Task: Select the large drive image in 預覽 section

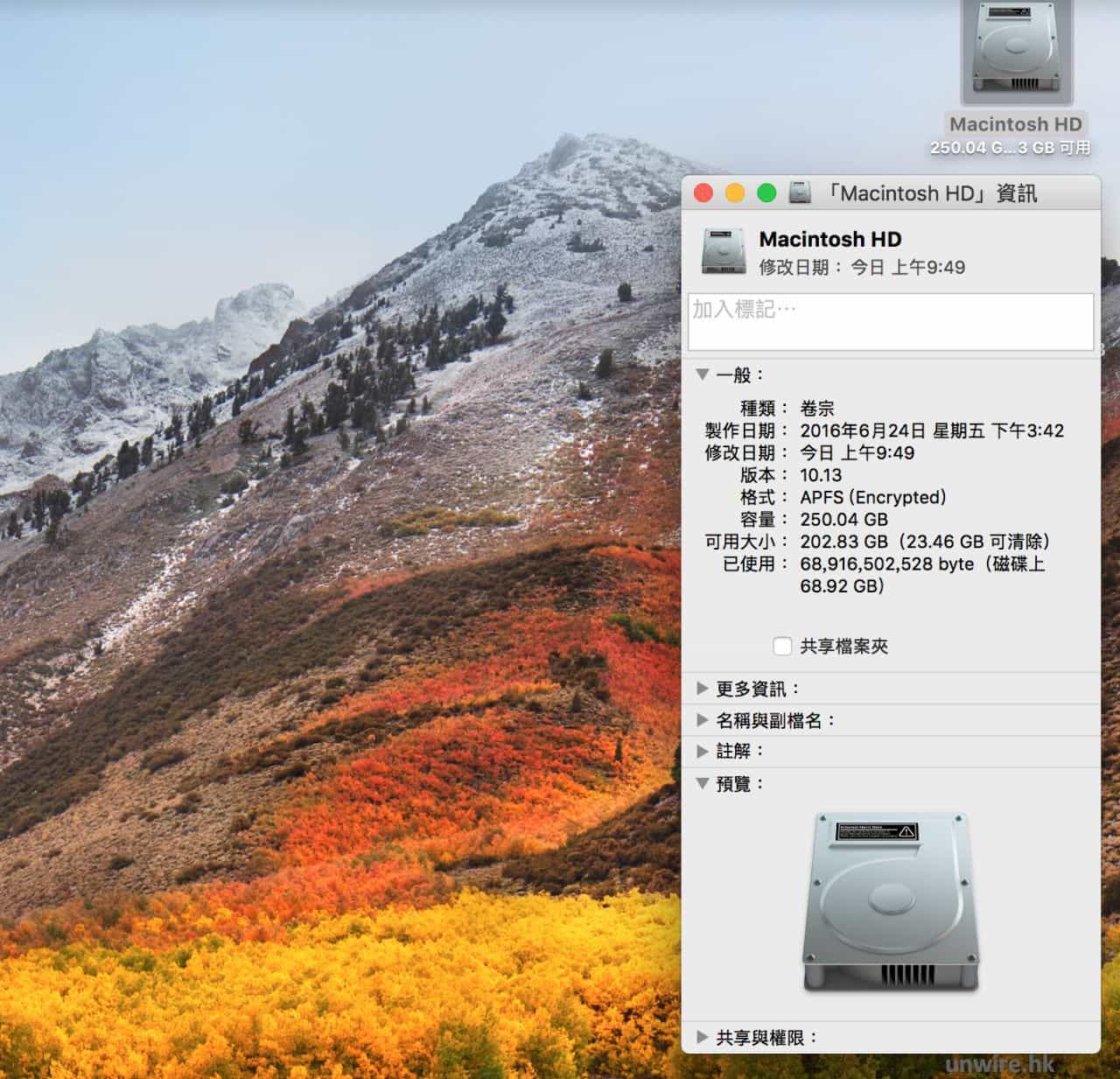Action: pos(891,902)
